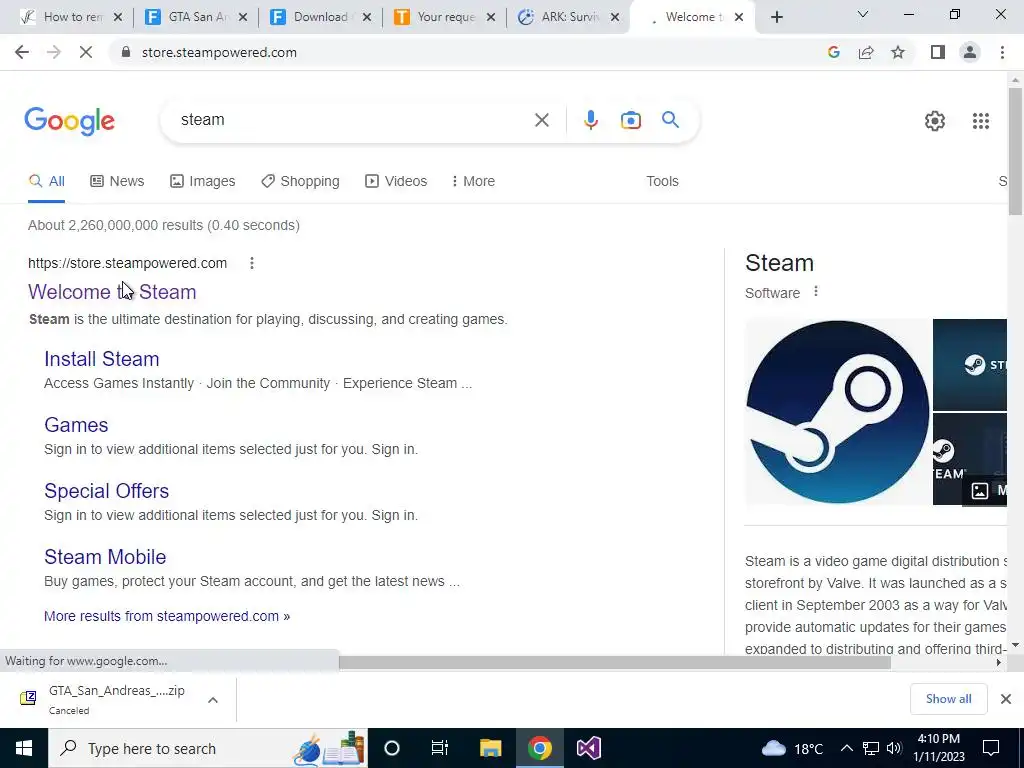Click the browser back arrow
Viewport: 1024px width, 768px height.
(22, 52)
